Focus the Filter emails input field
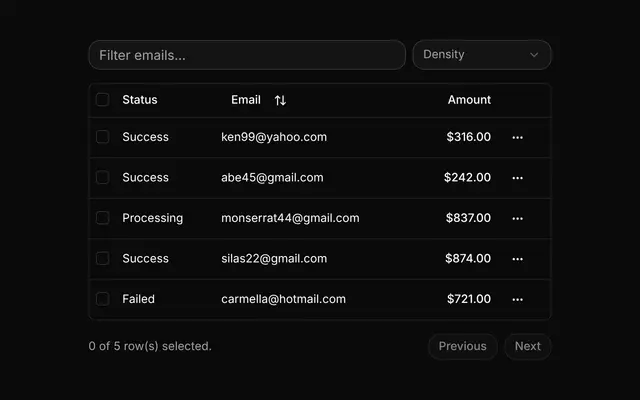 [247, 55]
